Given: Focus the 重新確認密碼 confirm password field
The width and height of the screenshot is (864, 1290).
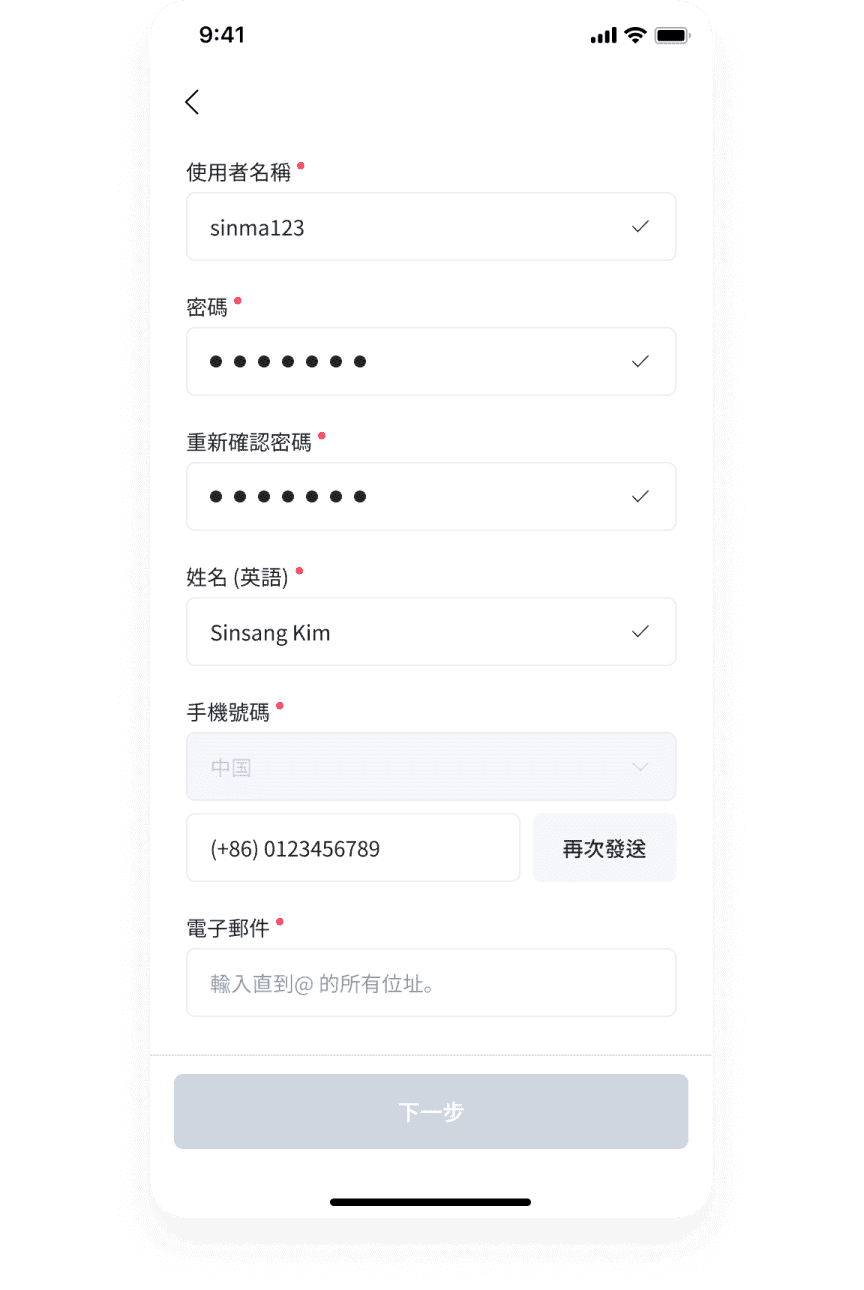Looking at the screenshot, I should (431, 496).
